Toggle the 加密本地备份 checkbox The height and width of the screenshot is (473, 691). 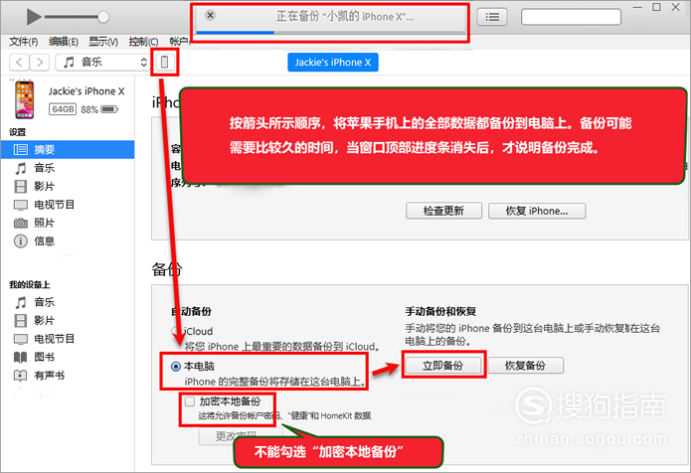(190, 402)
